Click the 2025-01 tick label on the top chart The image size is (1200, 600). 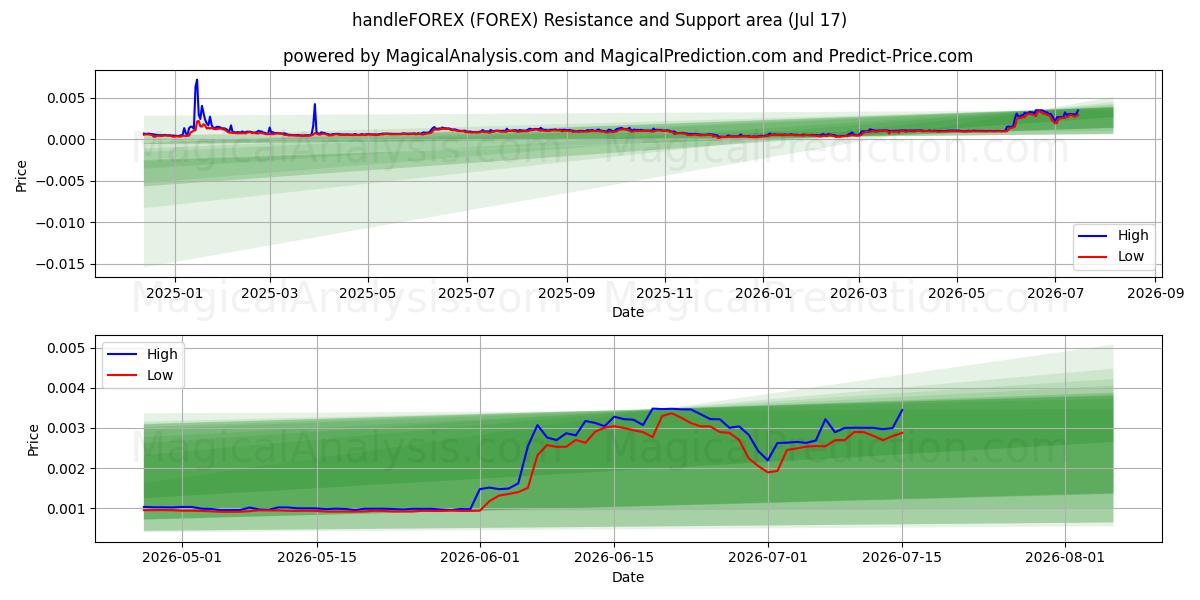pos(174,293)
